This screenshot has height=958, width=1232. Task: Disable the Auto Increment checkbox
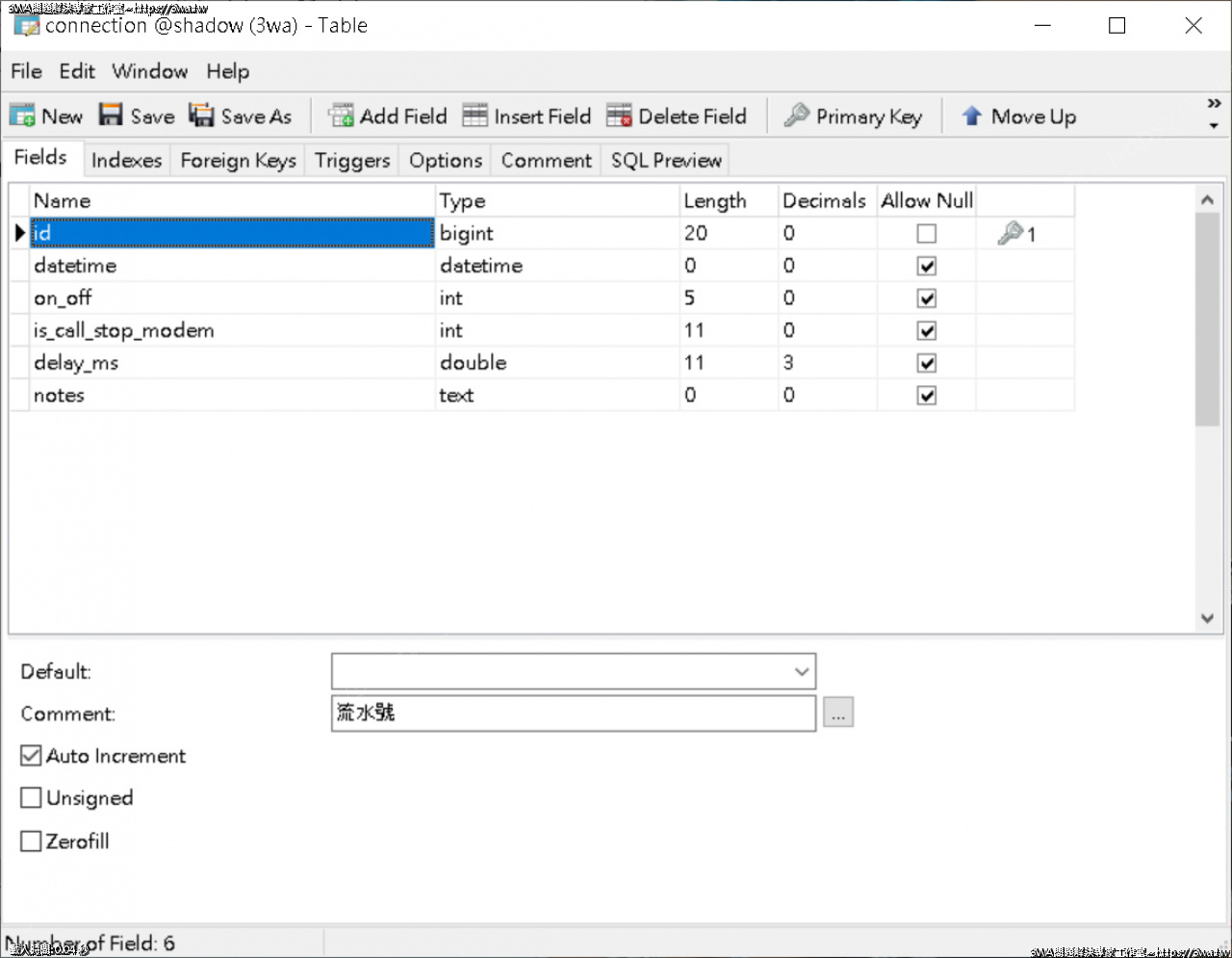coord(32,756)
